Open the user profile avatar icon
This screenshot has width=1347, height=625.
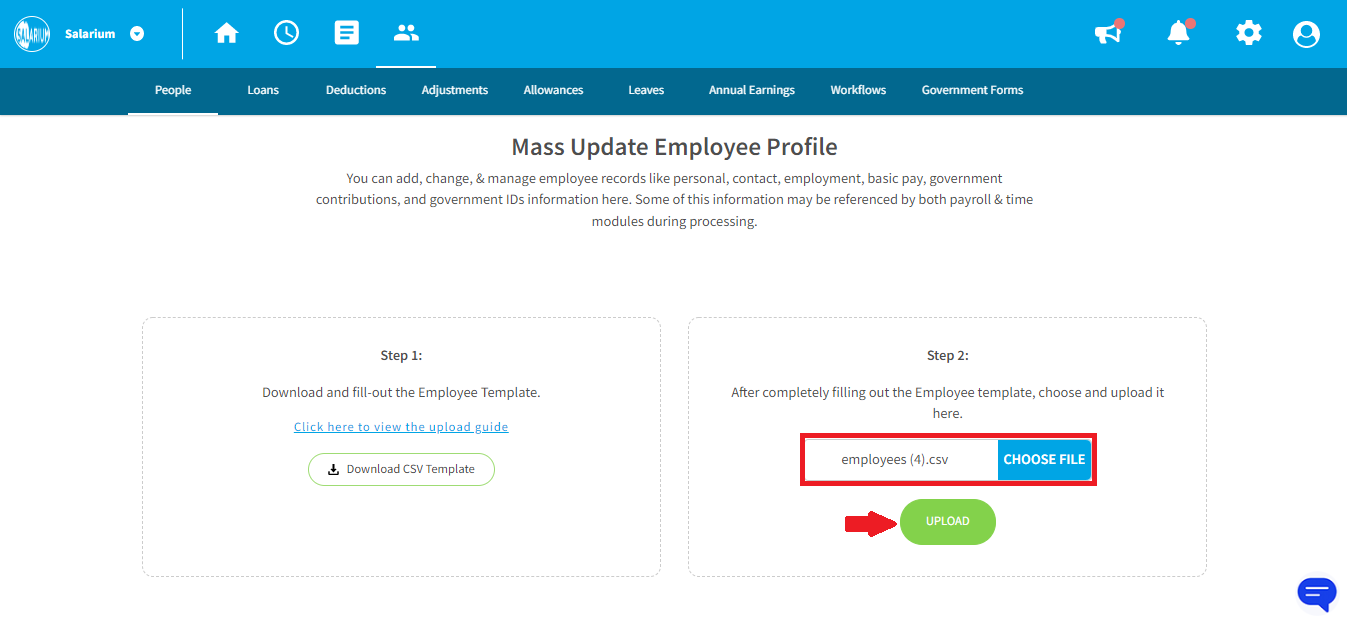[1306, 34]
